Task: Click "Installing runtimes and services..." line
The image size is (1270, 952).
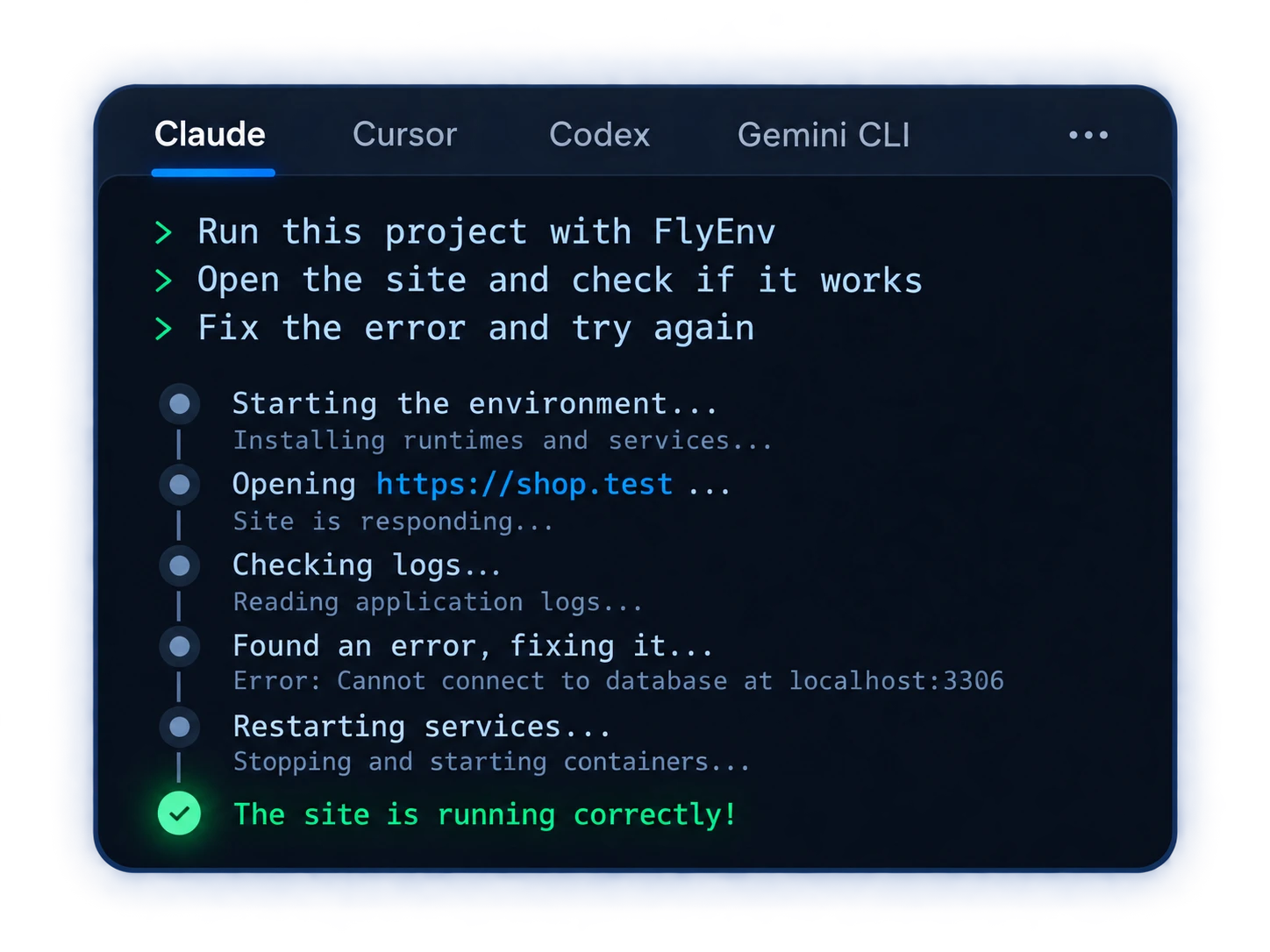Action: coord(502,440)
